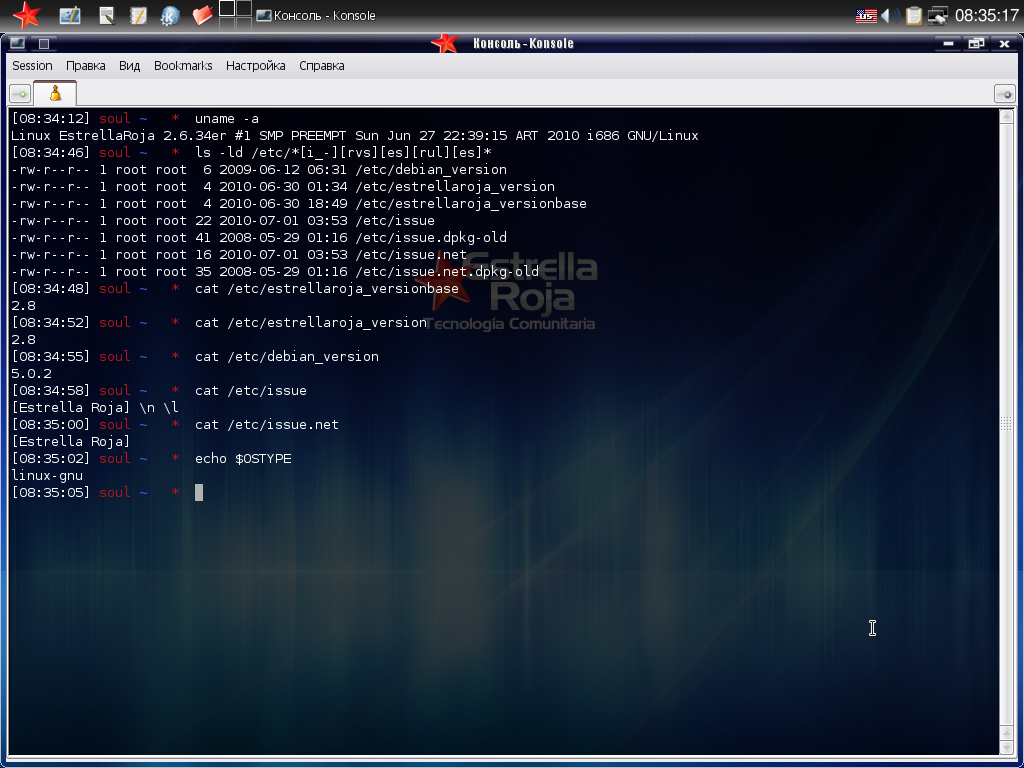Open the Справка menu
This screenshot has width=1024, height=768.
click(x=321, y=65)
